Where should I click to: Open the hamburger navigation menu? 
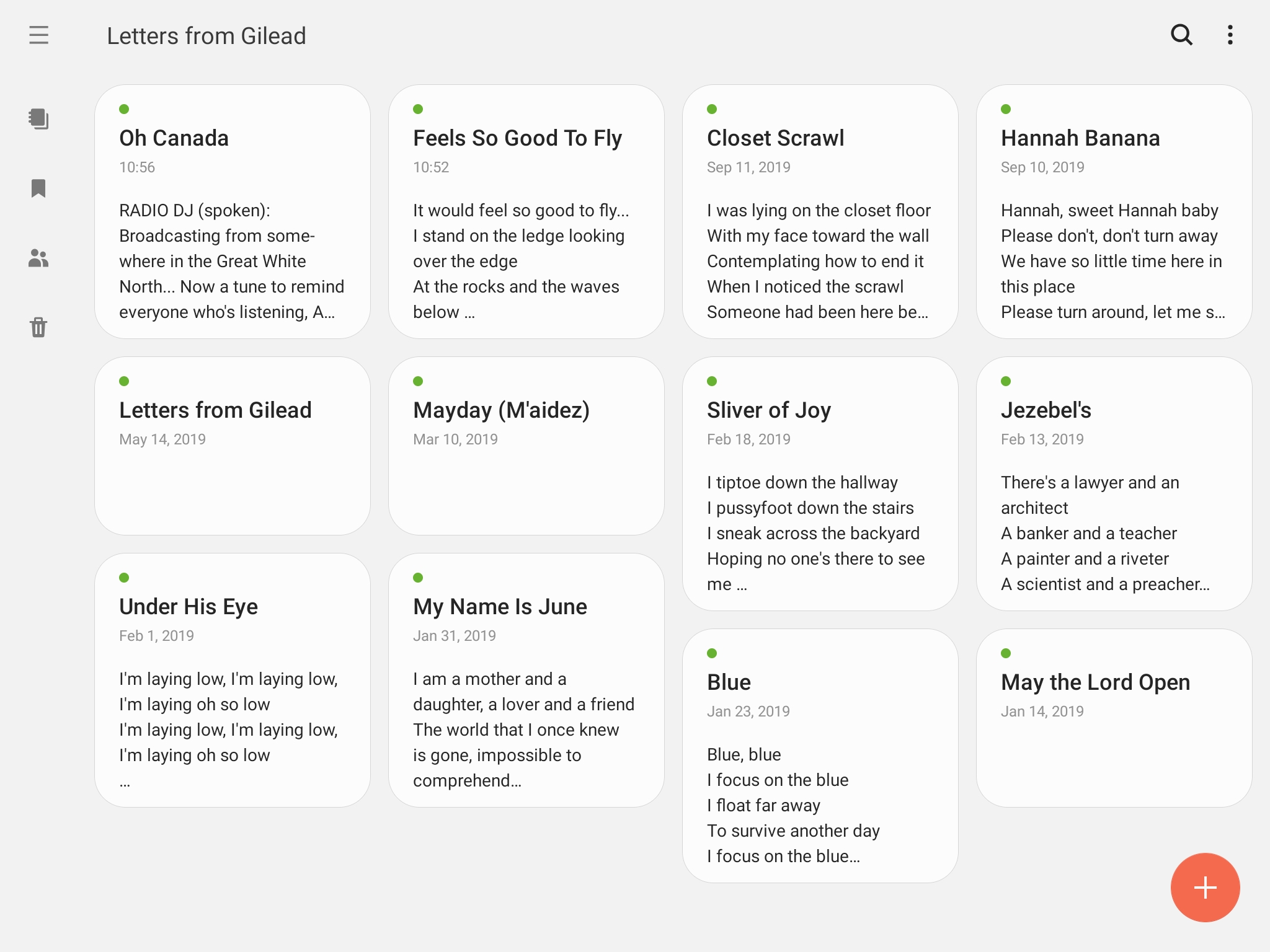click(38, 35)
